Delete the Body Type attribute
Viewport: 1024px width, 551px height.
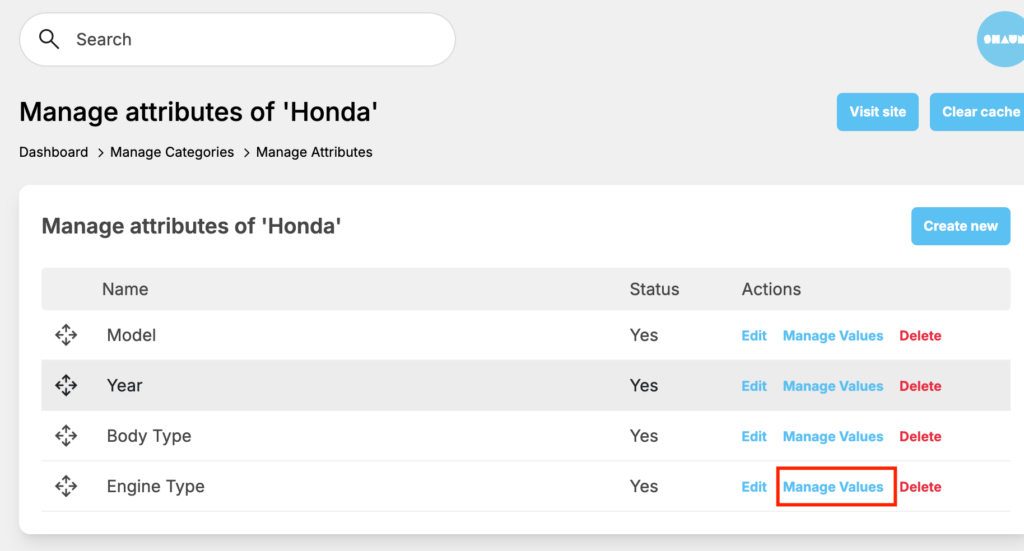click(x=920, y=437)
